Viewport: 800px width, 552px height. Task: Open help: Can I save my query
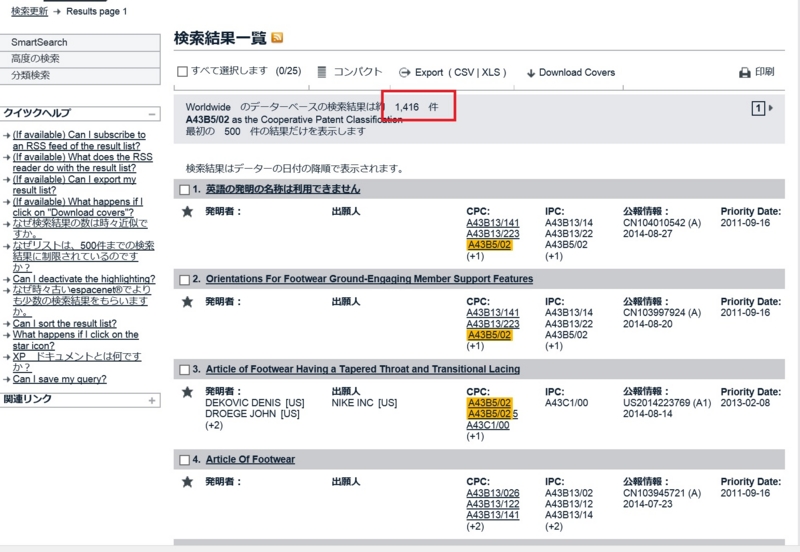tap(60, 379)
